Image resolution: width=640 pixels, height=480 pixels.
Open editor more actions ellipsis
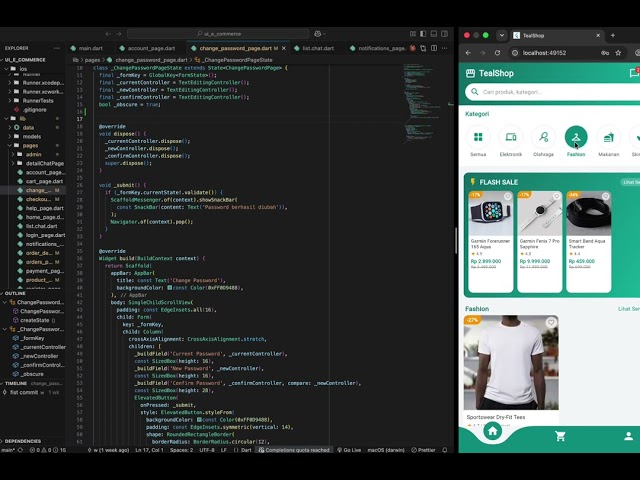(x=444, y=48)
